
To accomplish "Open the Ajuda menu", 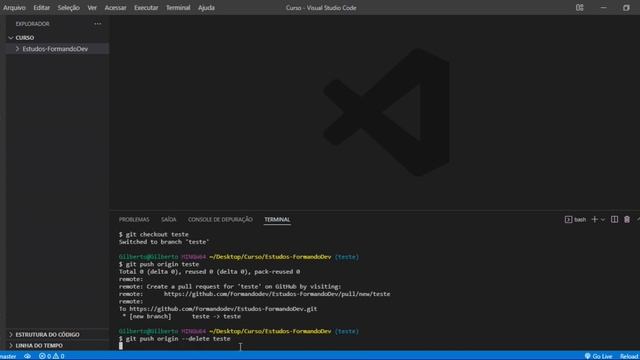I will pos(207,8).
